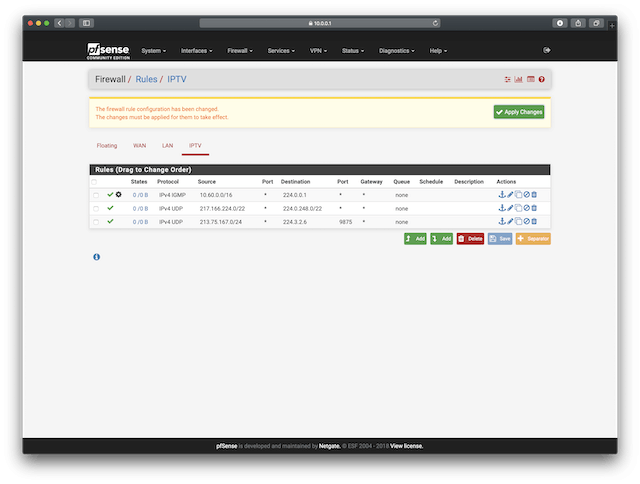The height and width of the screenshot is (484, 640).
Task: Open the System menu
Action: click(153, 51)
